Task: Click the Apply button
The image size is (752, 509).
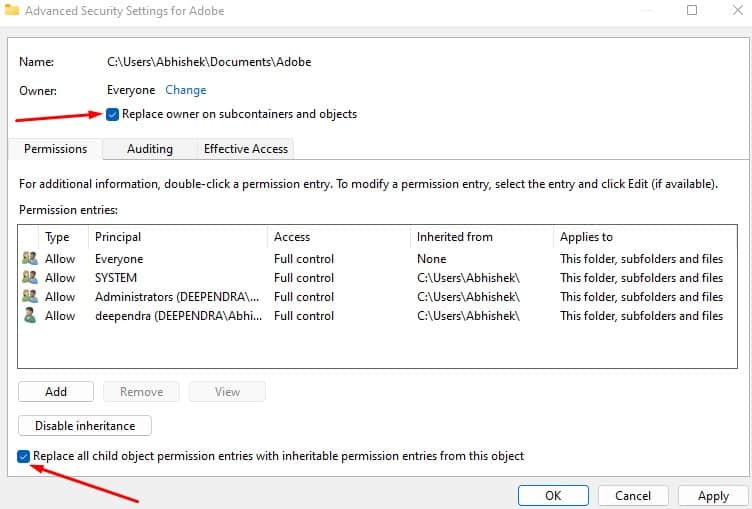Action: tap(714, 496)
